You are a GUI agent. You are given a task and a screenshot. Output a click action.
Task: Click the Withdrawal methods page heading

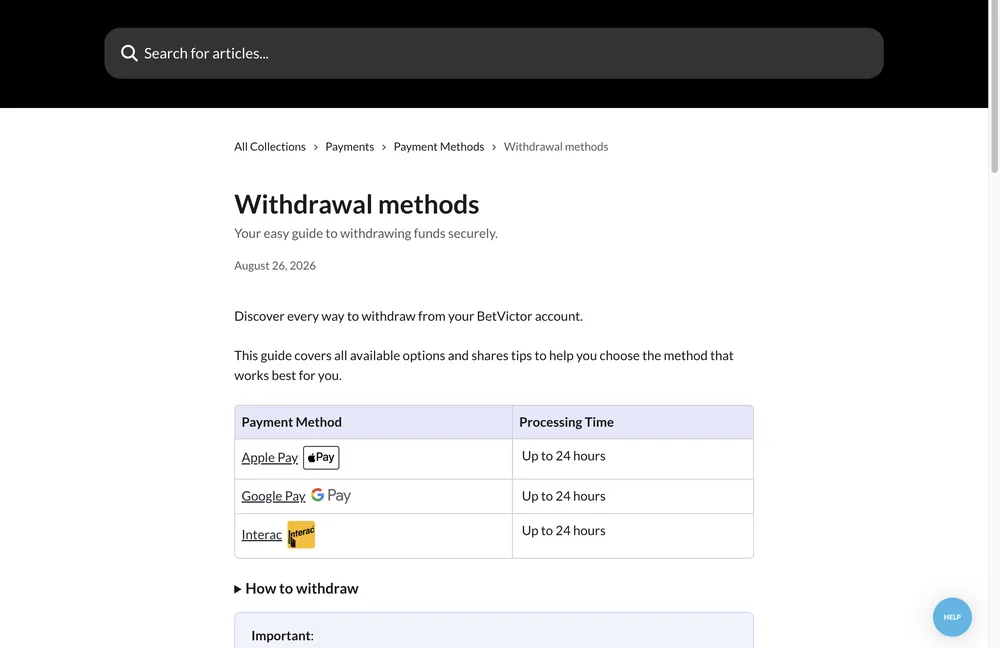point(357,204)
